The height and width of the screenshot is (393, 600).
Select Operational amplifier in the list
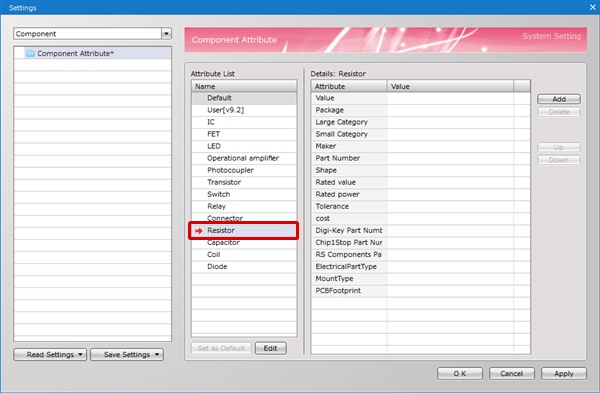click(244, 158)
